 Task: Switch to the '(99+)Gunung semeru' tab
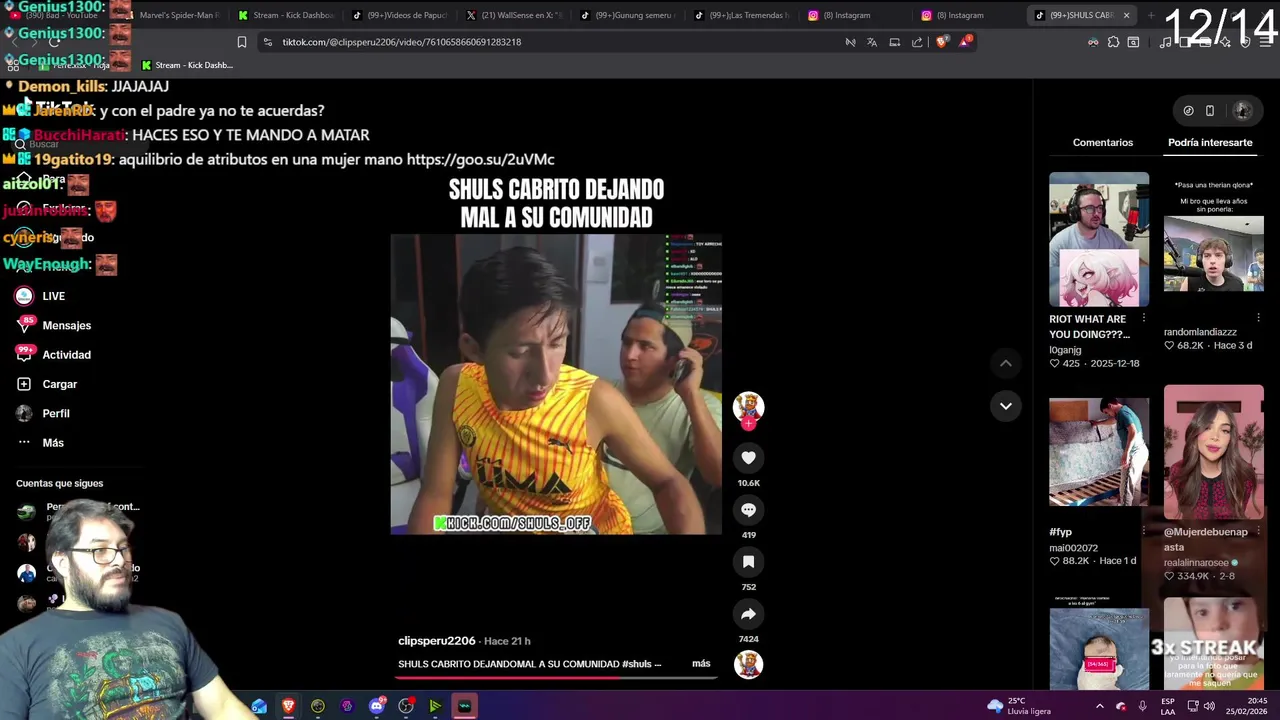629,15
